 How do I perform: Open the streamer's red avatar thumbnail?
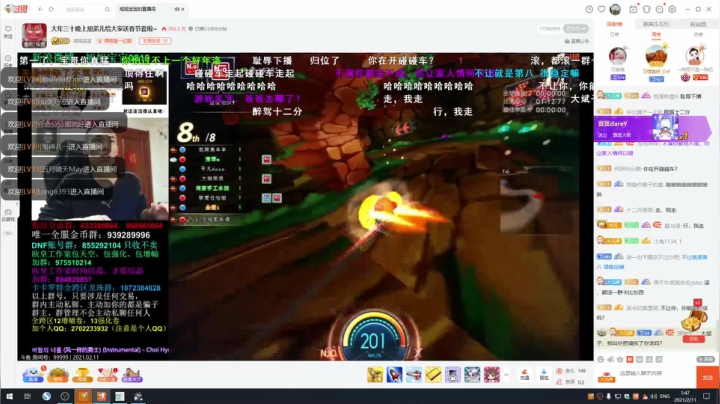point(34,35)
